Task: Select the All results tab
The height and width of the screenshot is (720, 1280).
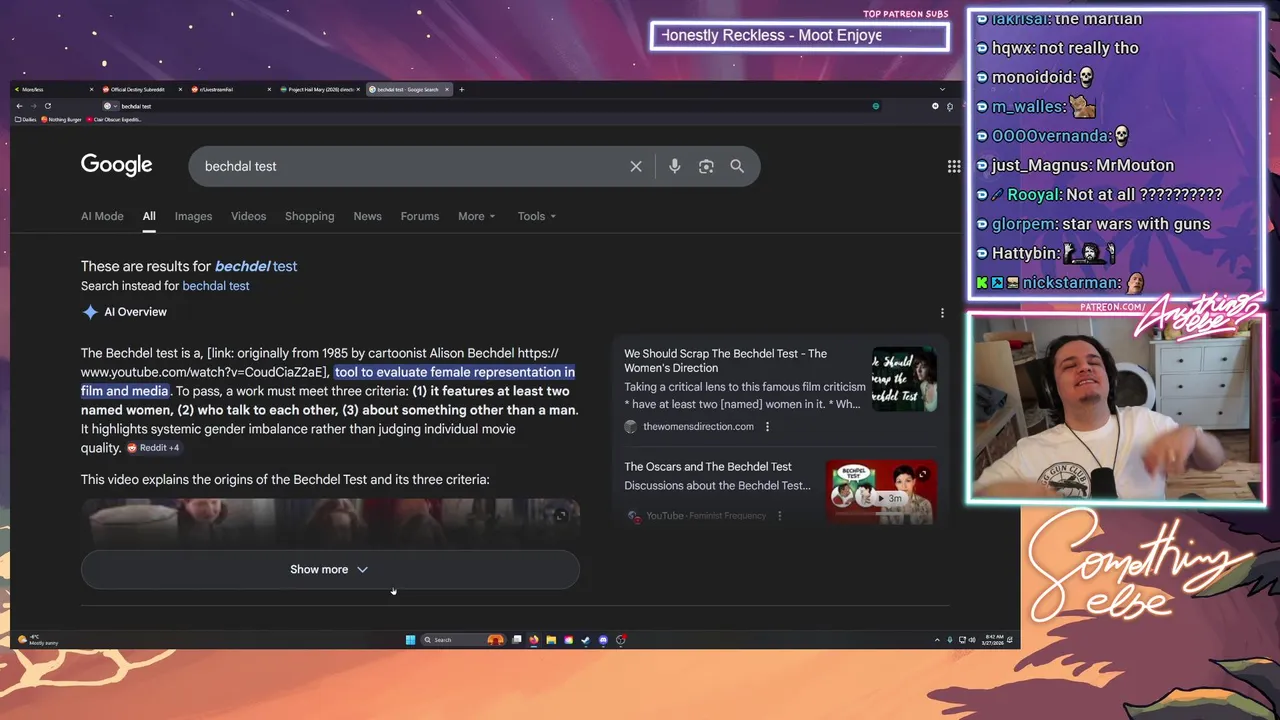Action: 149,216
